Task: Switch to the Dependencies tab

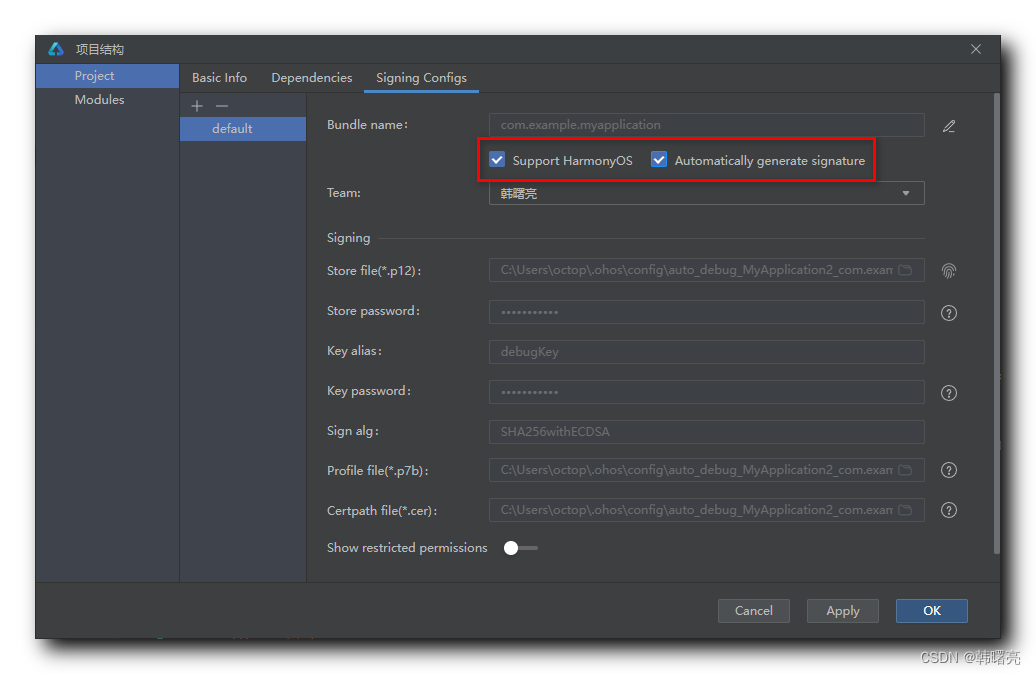Action: [311, 77]
